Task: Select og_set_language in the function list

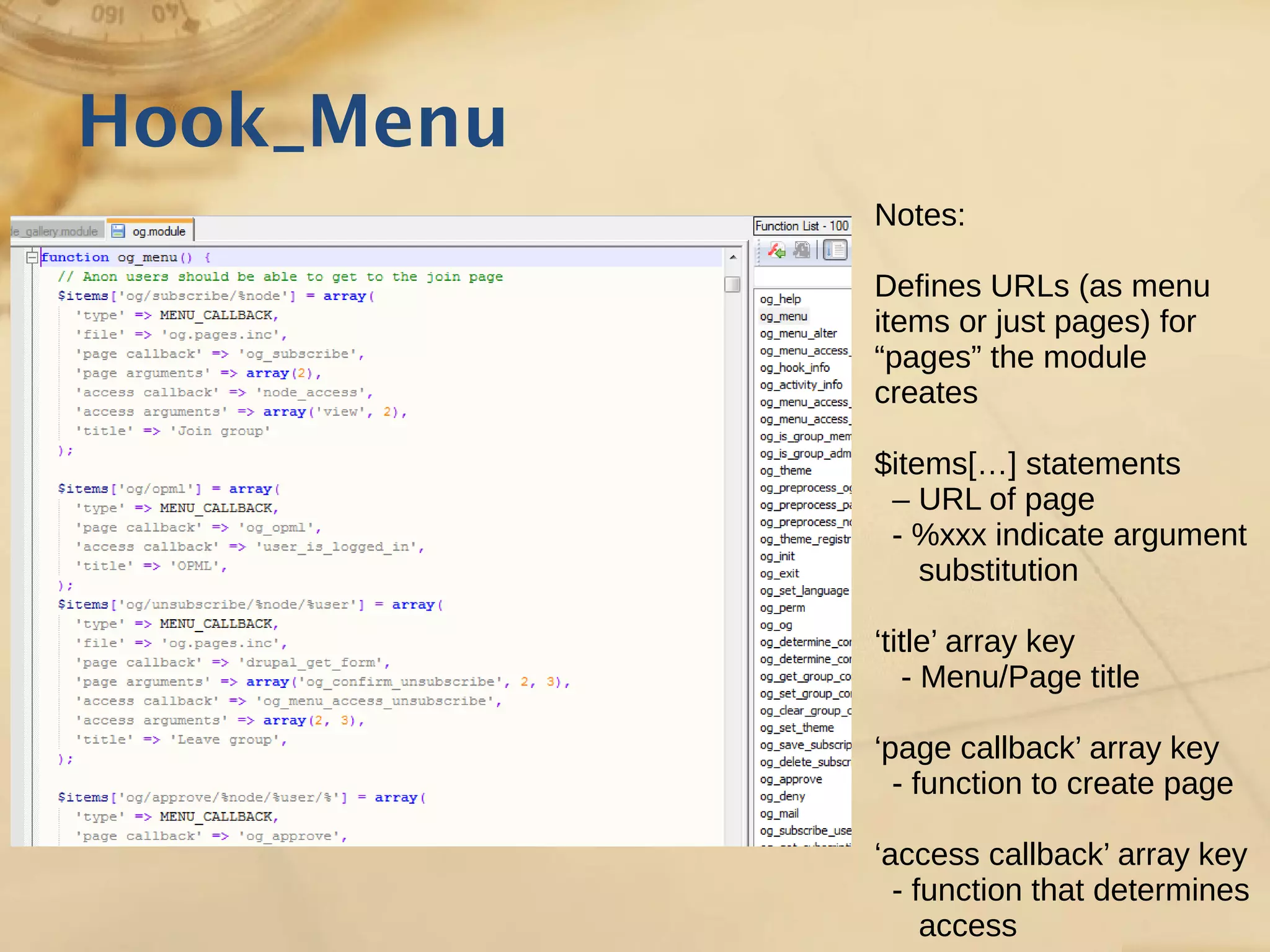Action: pyautogui.click(x=804, y=591)
